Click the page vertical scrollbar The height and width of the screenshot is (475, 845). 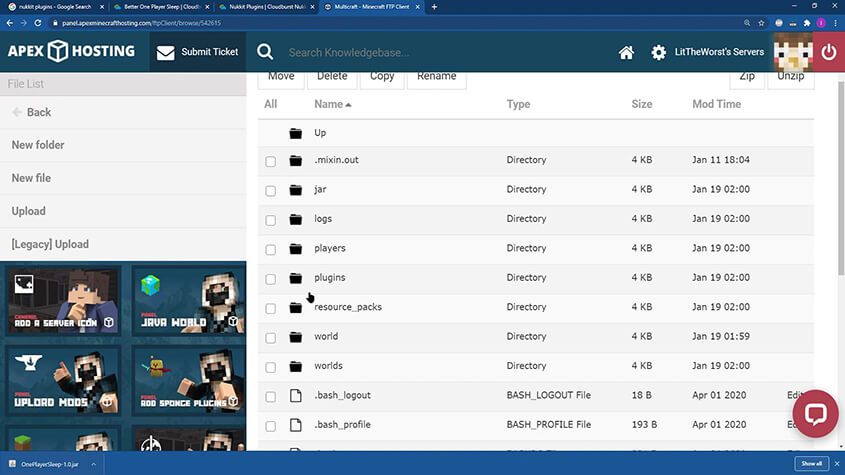pos(841,178)
